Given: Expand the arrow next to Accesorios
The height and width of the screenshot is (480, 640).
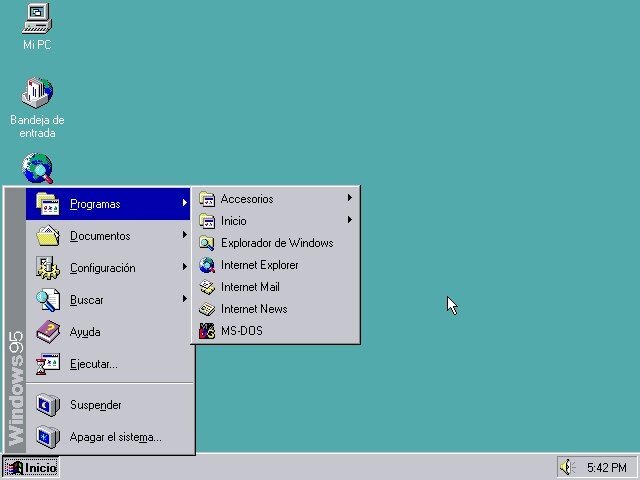Looking at the screenshot, I should [x=350, y=198].
